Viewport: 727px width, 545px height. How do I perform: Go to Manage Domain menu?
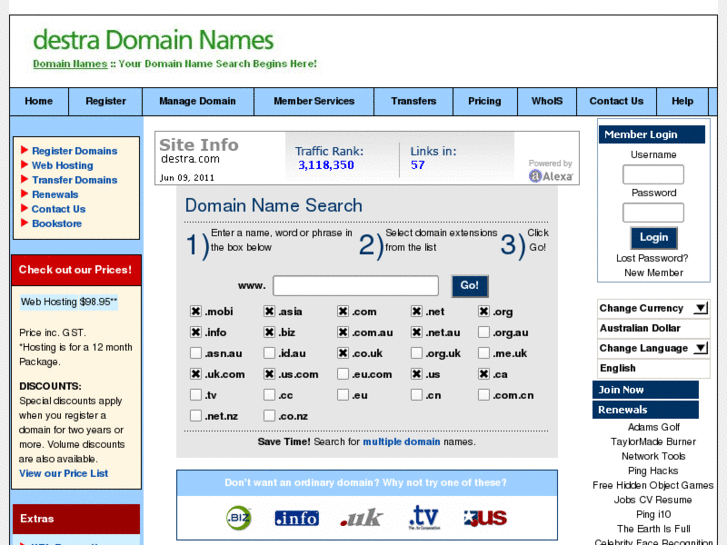[198, 101]
